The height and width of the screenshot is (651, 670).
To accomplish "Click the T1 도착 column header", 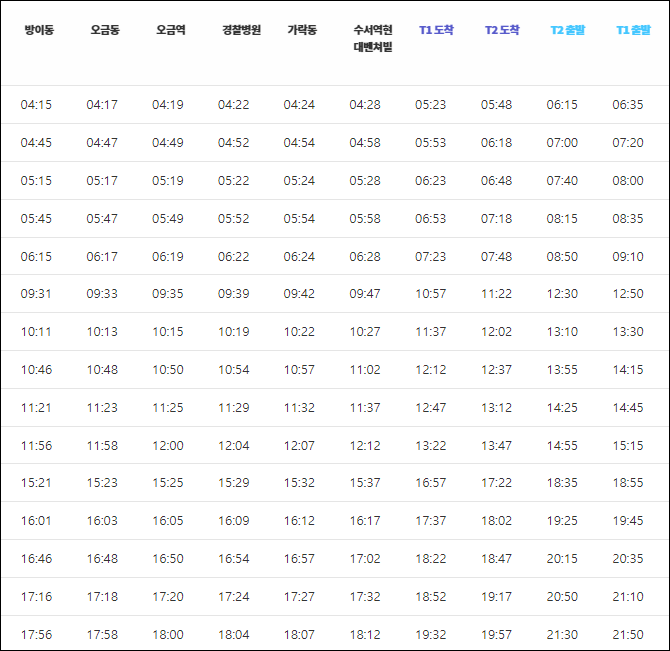I will point(436,30).
